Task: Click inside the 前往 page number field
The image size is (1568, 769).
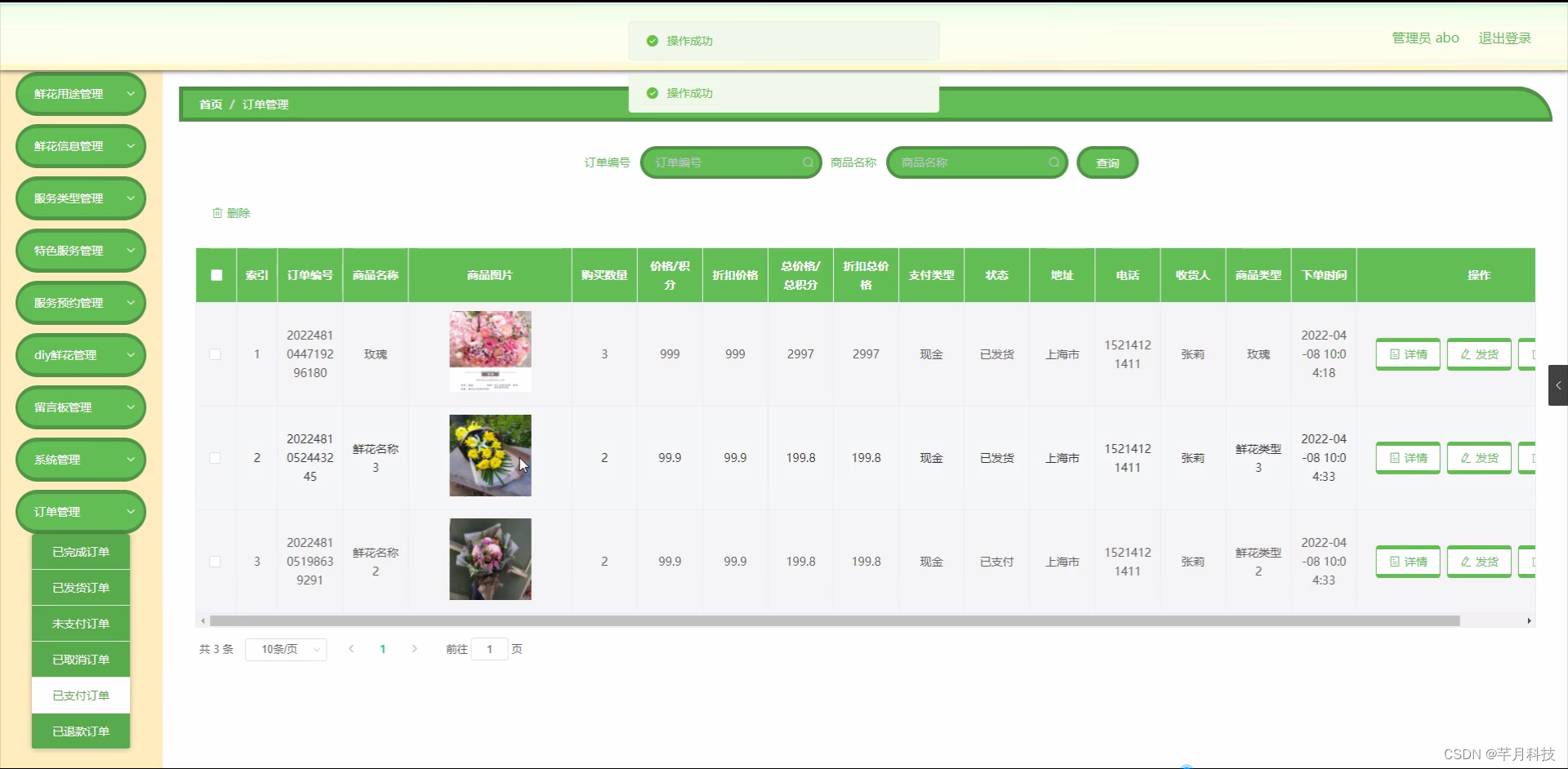Action: point(489,649)
